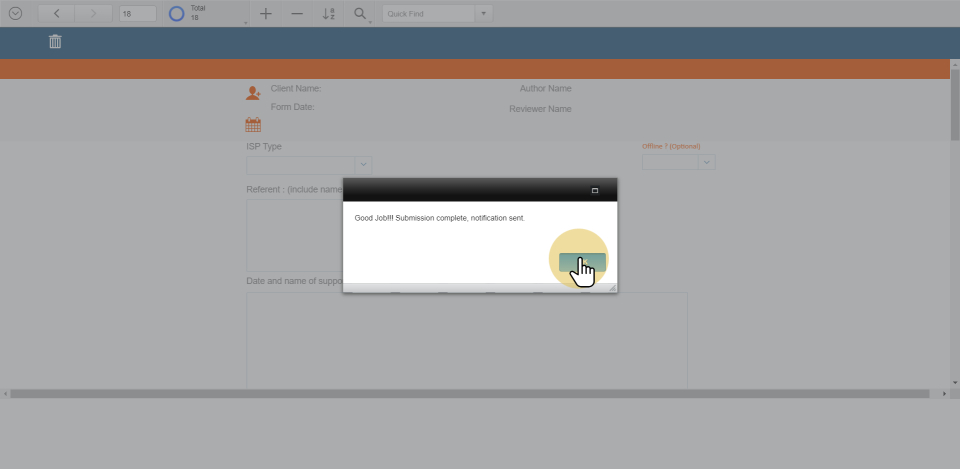Delete record with minus icon
This screenshot has width=960, height=469.
click(297, 13)
